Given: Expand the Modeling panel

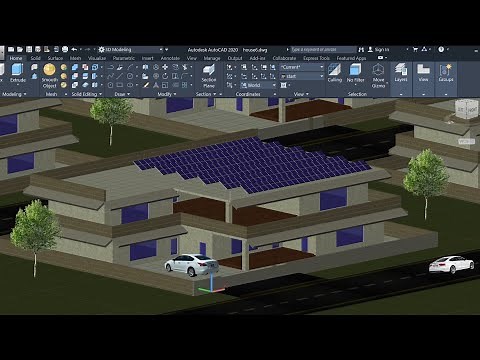Looking at the screenshot, I should pos(14,94).
